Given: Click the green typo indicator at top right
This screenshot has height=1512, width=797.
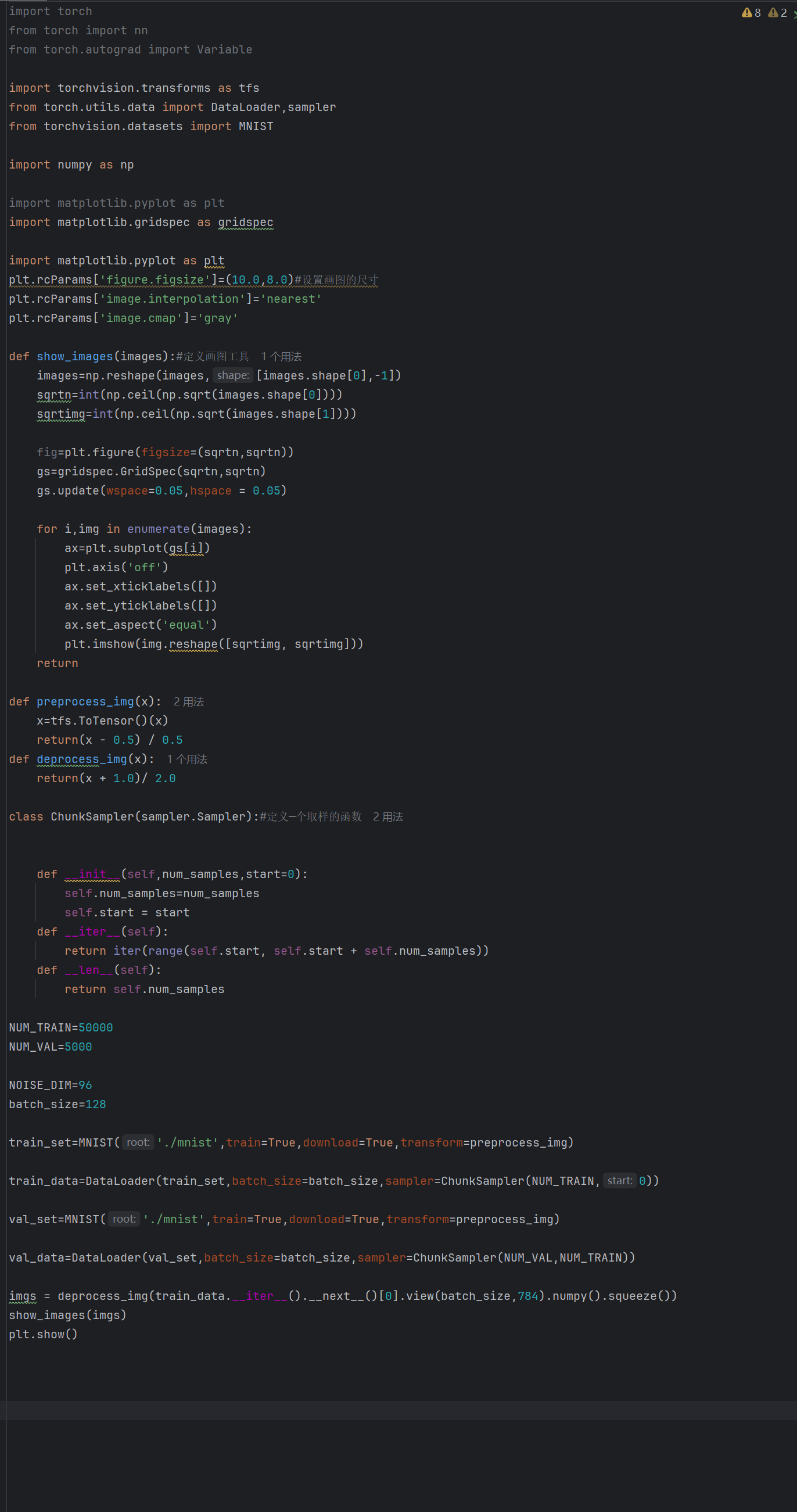Looking at the screenshot, I should [x=794, y=14].
